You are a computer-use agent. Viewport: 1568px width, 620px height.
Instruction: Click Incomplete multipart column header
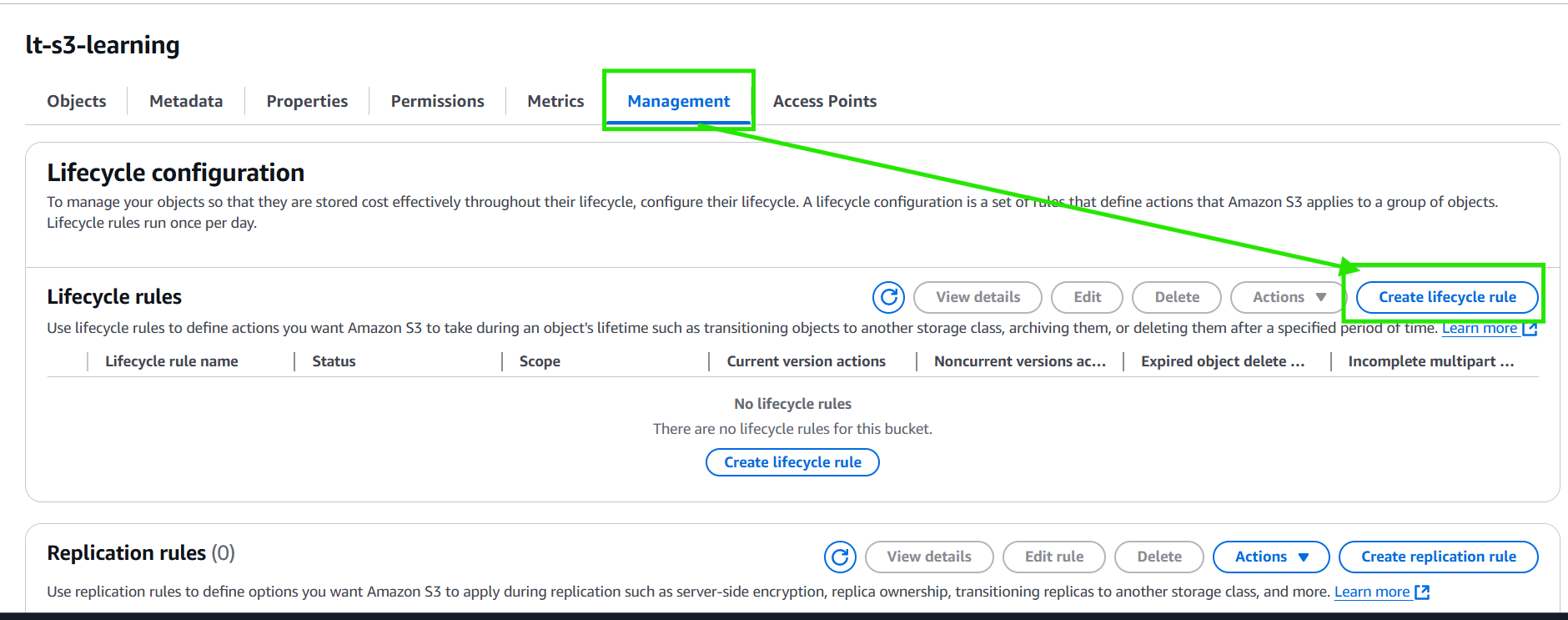tap(1431, 361)
